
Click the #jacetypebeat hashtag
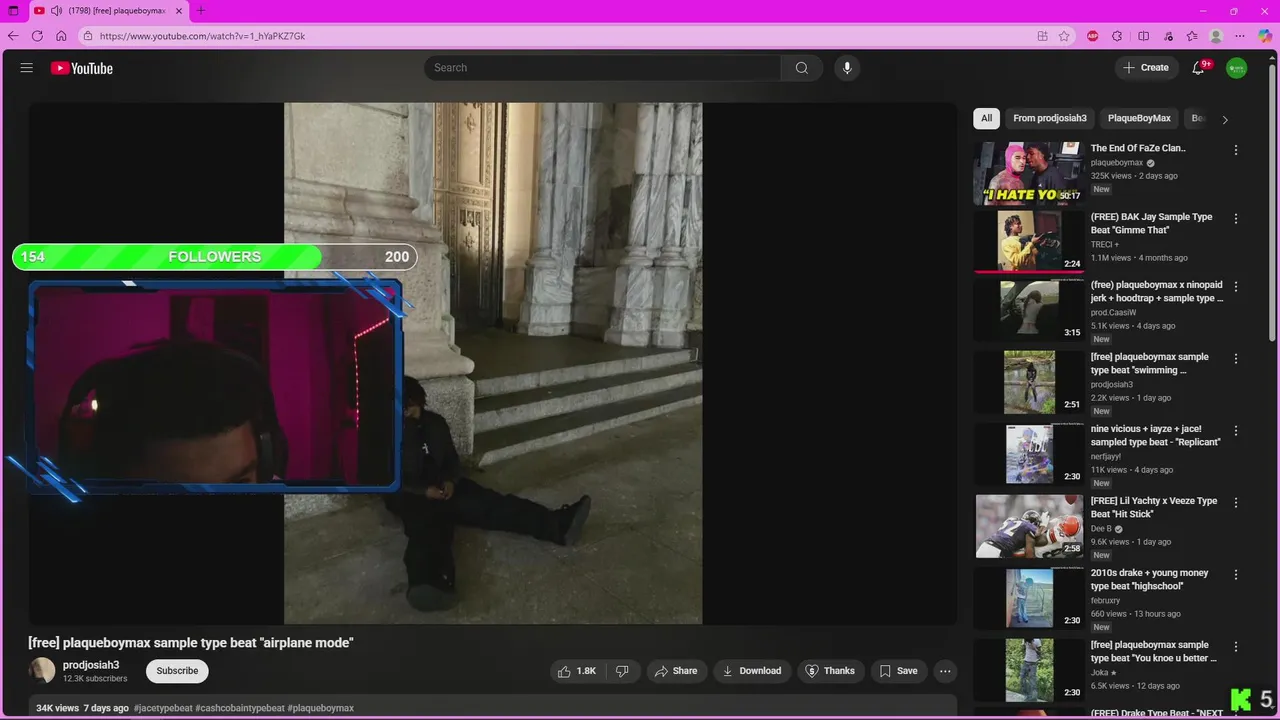[163, 708]
